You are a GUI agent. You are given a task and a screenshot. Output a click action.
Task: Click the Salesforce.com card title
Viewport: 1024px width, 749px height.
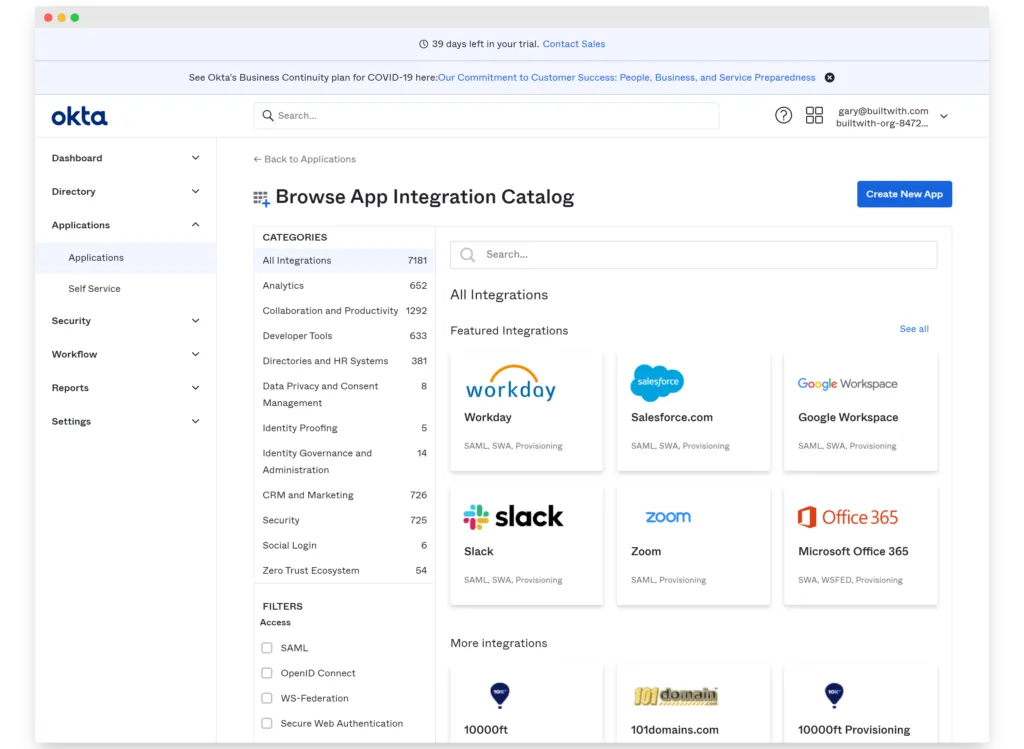tap(671, 417)
